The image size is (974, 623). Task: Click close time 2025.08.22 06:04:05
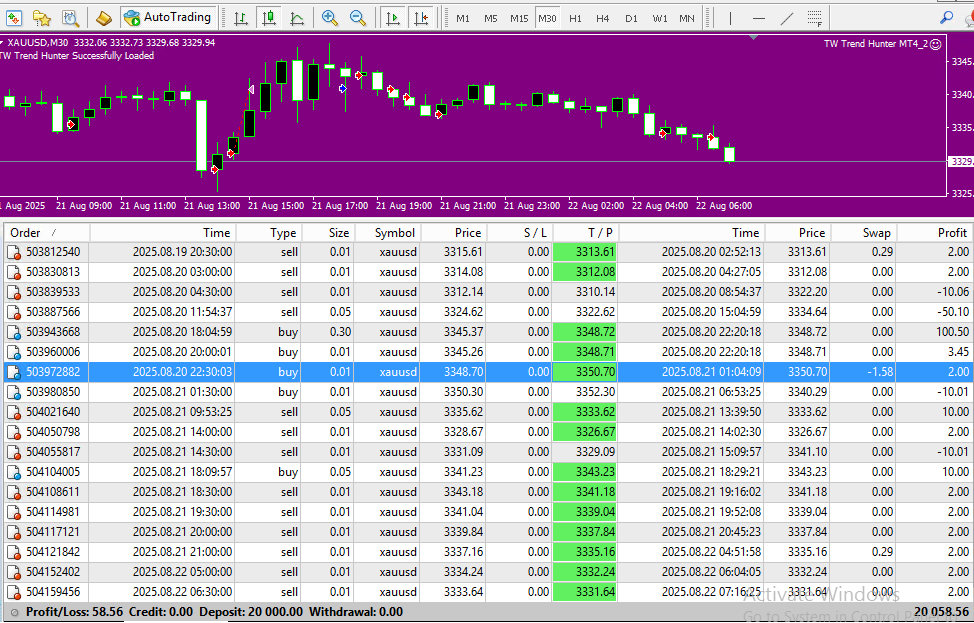[x=711, y=572]
